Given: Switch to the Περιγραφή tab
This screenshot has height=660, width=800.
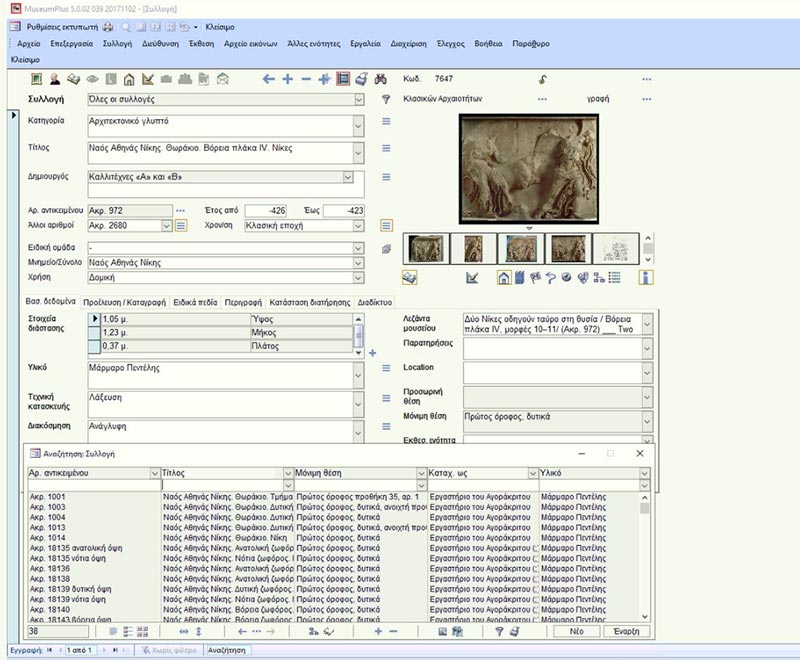Looking at the screenshot, I should [x=243, y=301].
